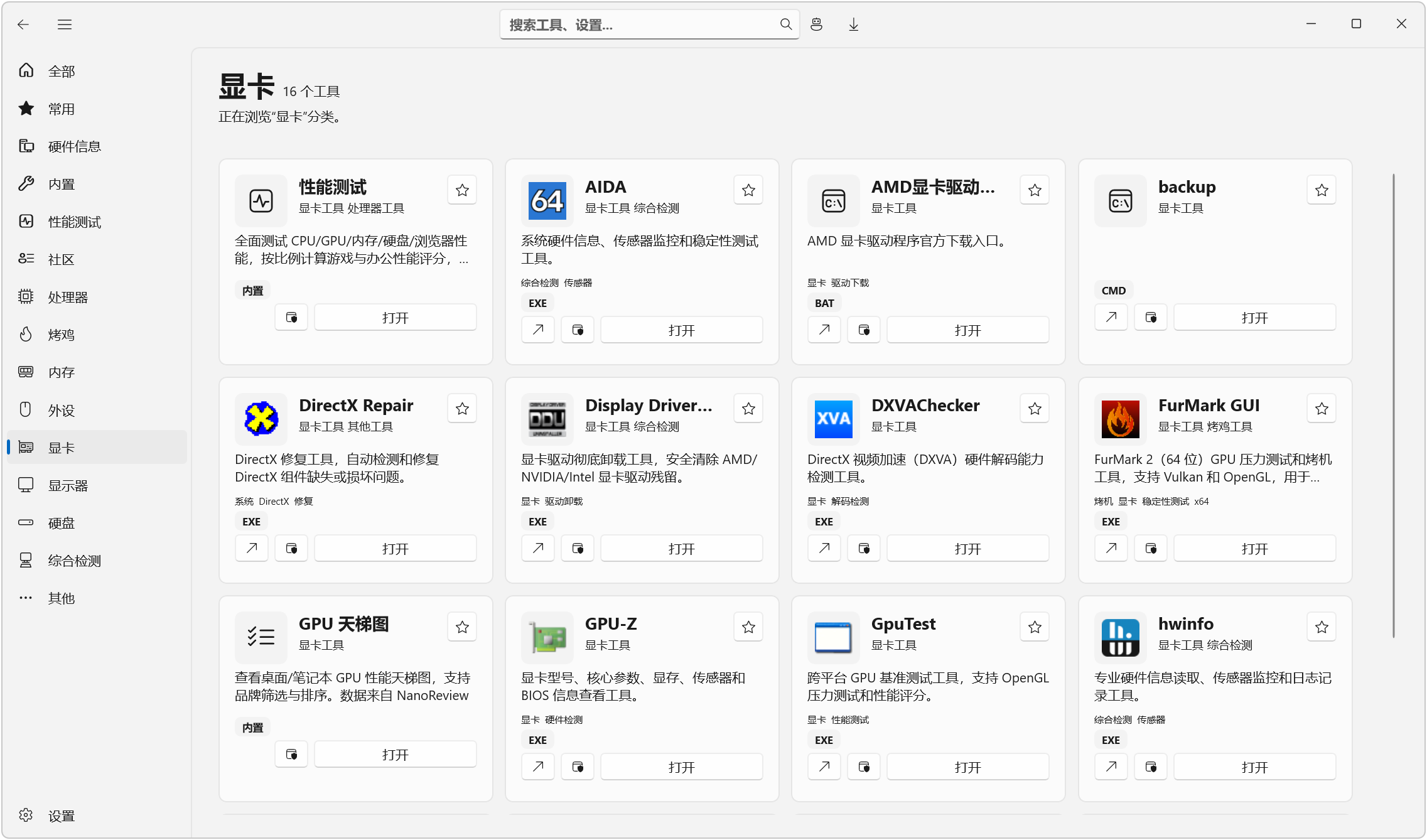The image size is (1427, 840).
Task: Click DirectX Repair arrow shortcut icon
Action: [x=252, y=549]
